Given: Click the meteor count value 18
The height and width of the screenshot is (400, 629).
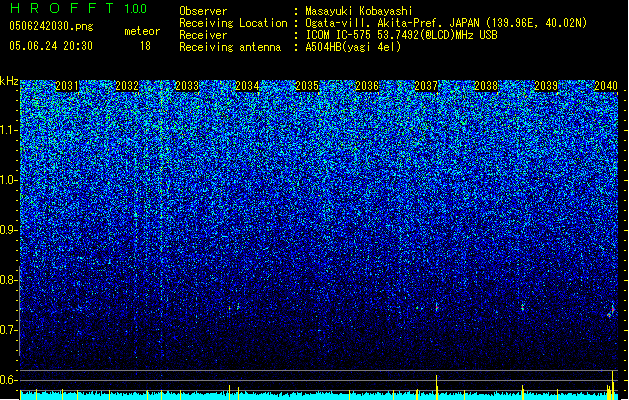Looking at the screenshot, I should 145,46.
